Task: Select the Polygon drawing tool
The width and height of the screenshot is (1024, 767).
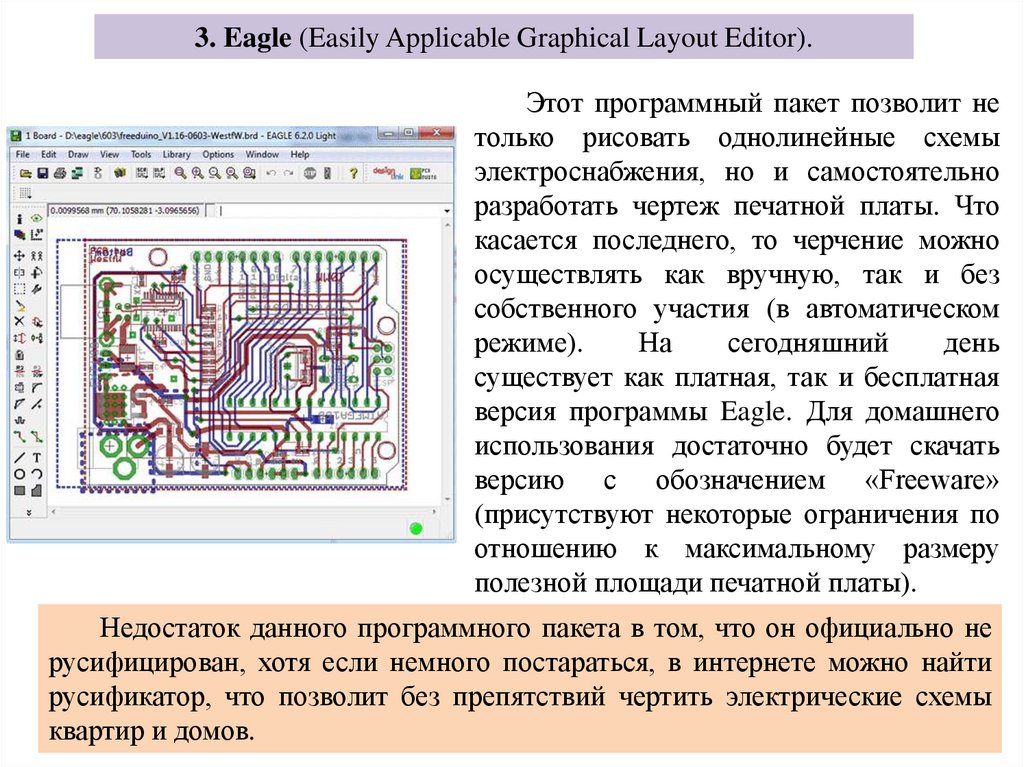Action: pyautogui.click(x=37, y=490)
